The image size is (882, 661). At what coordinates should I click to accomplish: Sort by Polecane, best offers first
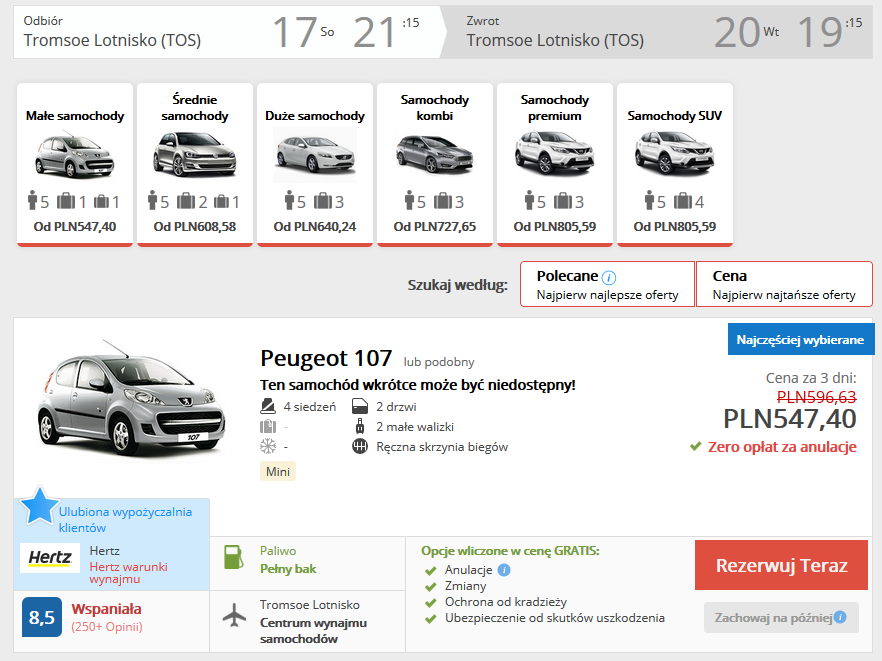pyautogui.click(x=608, y=284)
